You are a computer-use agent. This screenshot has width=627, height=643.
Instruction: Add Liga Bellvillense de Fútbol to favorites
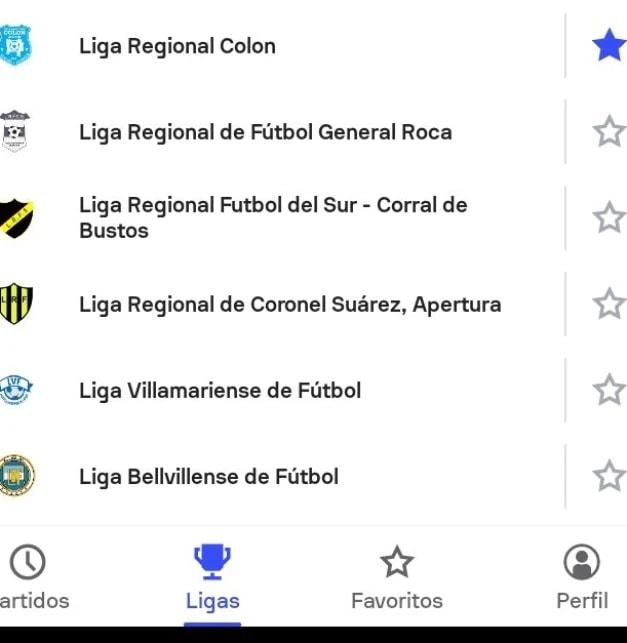(608, 476)
